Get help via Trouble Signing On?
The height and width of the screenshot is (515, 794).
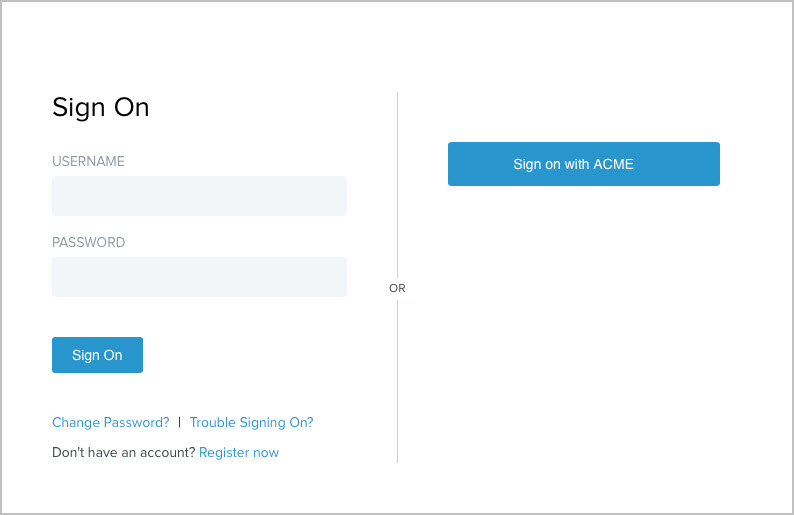[251, 422]
